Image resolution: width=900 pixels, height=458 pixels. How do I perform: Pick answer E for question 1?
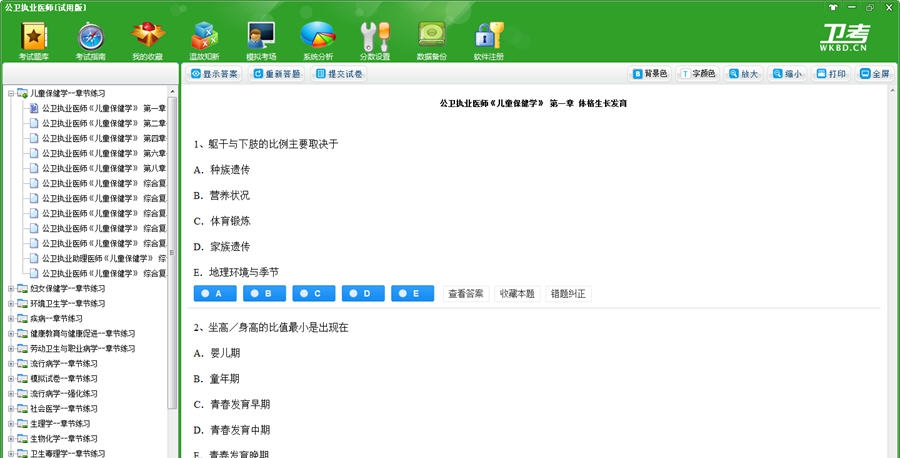tap(411, 294)
